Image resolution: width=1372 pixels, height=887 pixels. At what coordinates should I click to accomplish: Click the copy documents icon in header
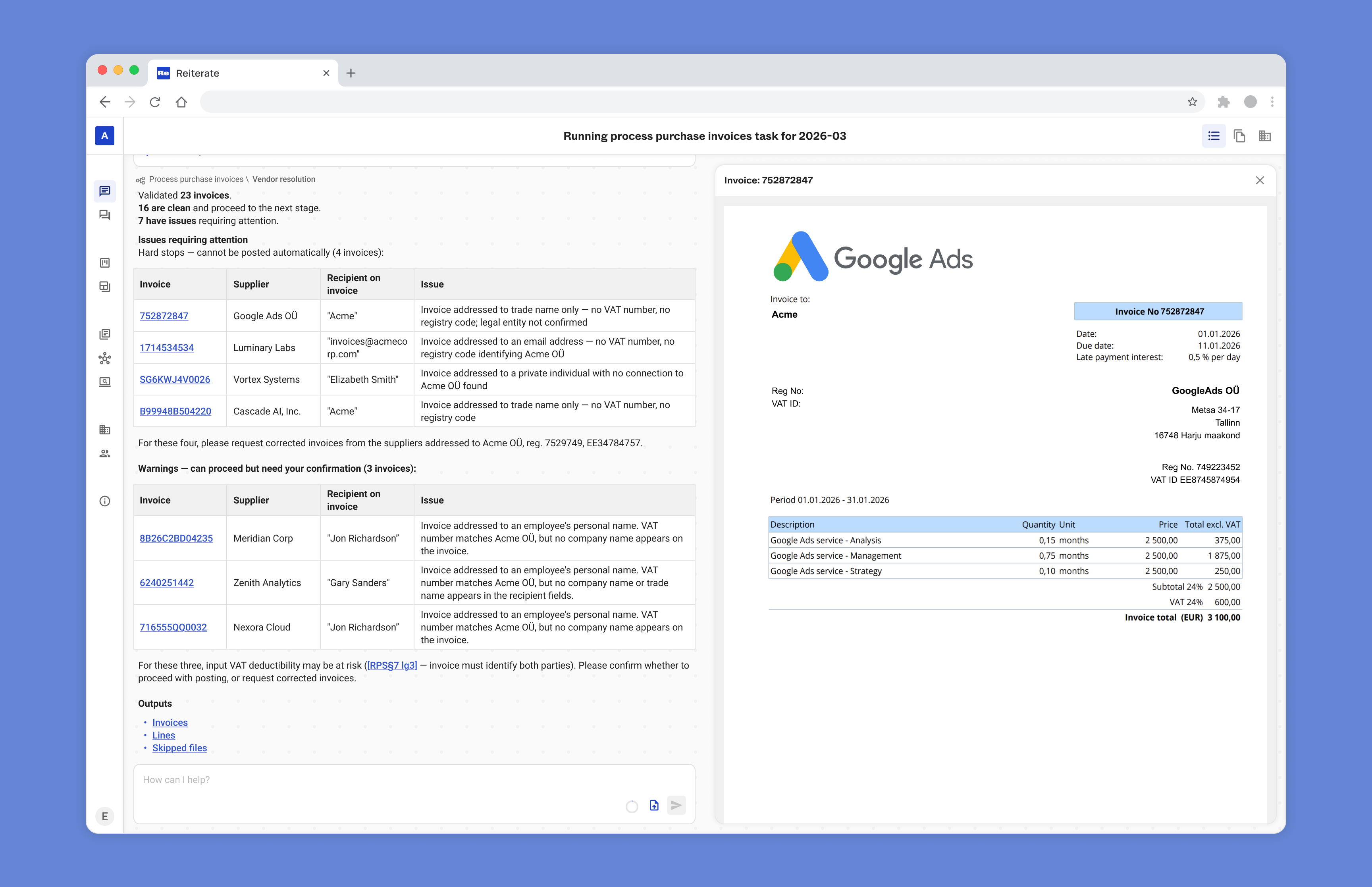[1239, 136]
